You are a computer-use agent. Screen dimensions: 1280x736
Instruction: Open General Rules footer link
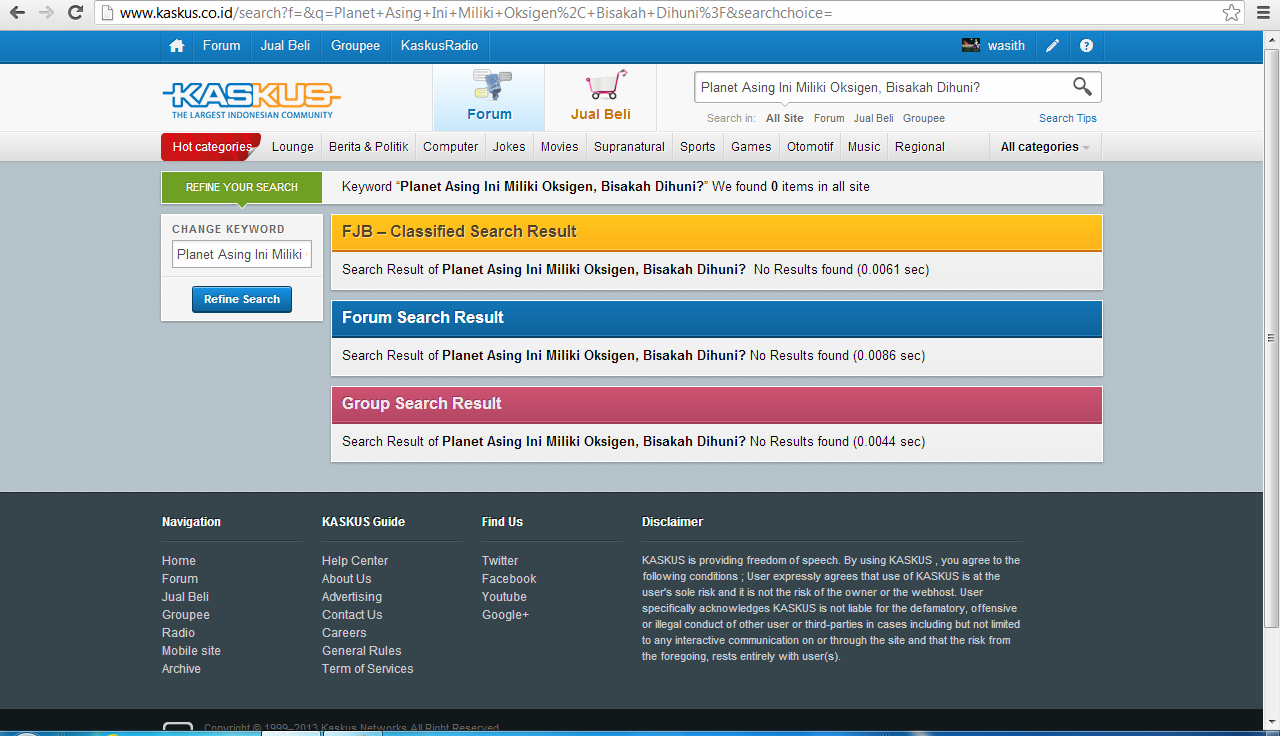pos(362,651)
